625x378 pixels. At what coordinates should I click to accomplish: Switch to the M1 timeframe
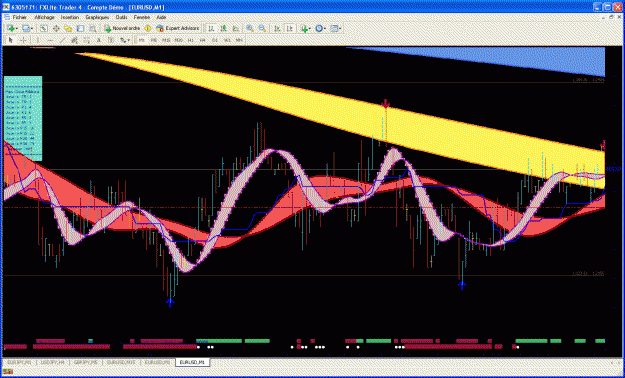142,40
